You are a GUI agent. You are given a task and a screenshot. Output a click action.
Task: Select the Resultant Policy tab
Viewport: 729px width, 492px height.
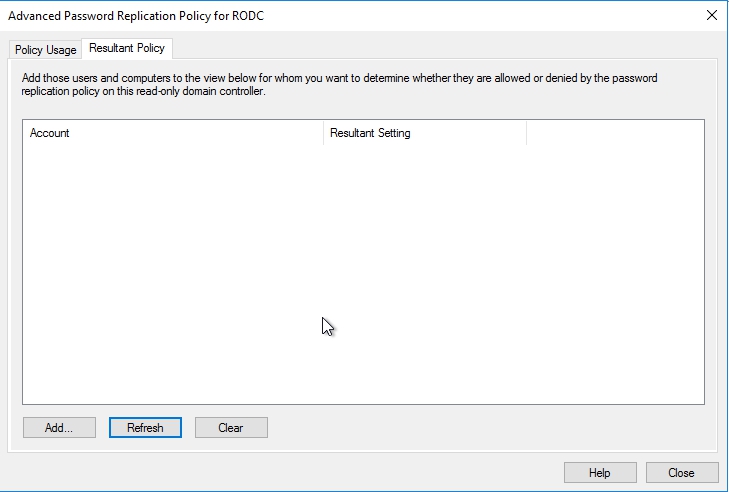[x=127, y=48]
